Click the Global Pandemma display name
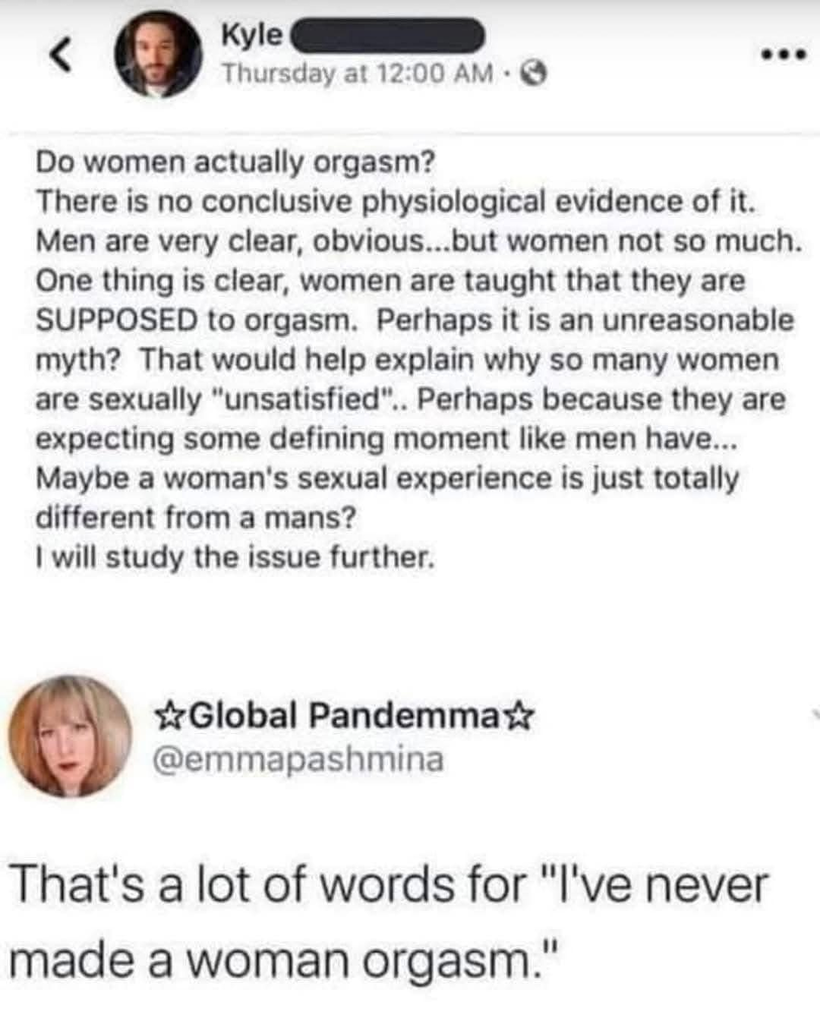This screenshot has width=820, height=1024. pos(347,716)
